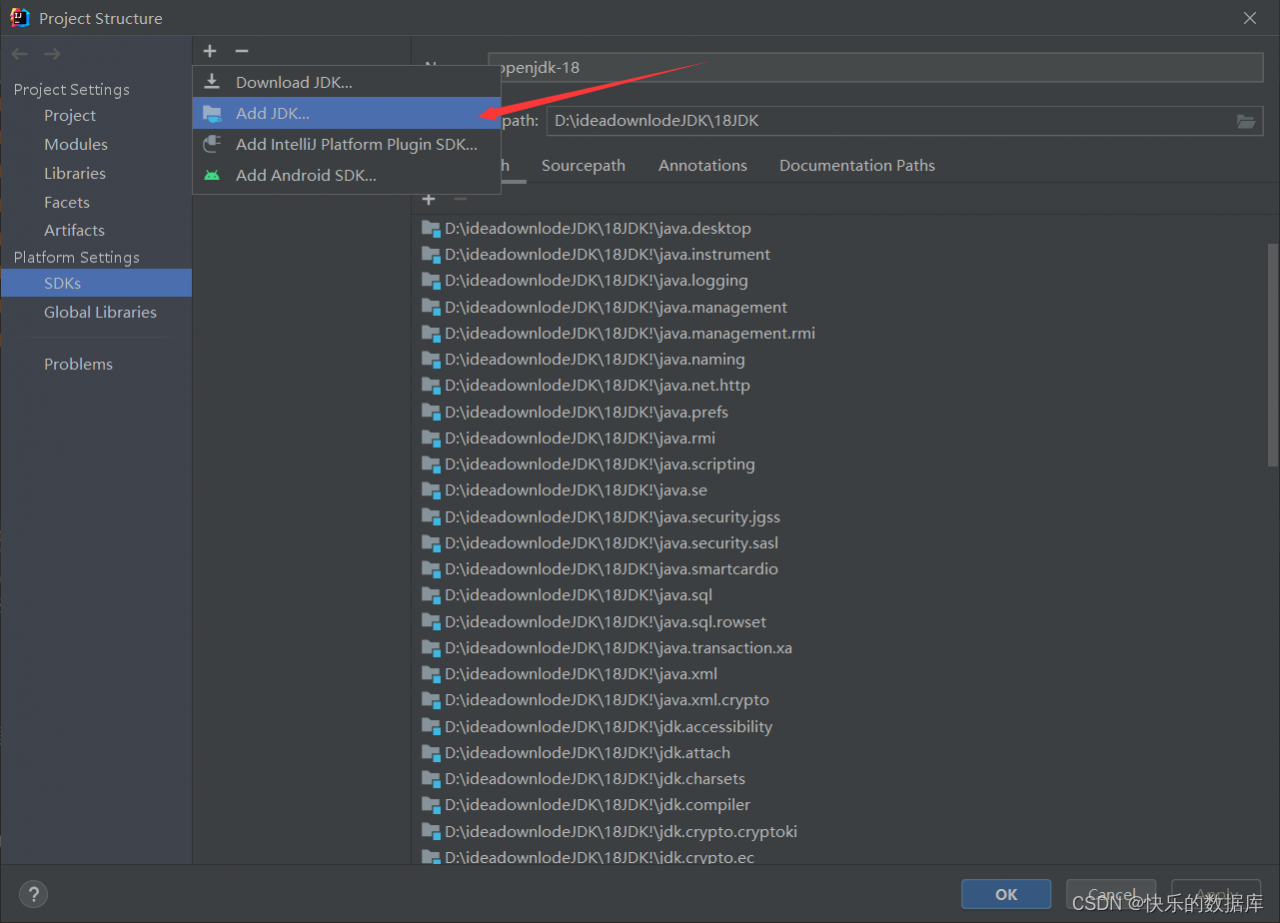The height and width of the screenshot is (923, 1280).
Task: Click the folder icon beside java.logging
Action: tap(431, 281)
